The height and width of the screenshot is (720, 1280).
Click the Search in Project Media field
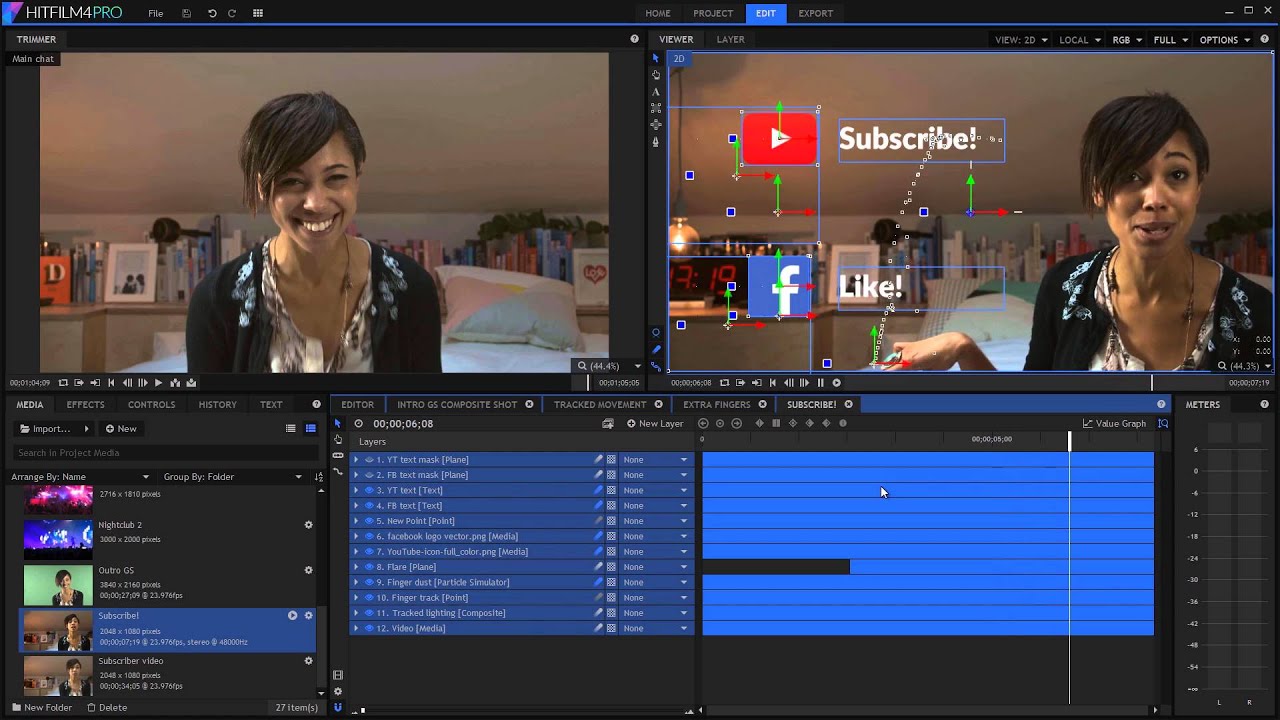[x=165, y=453]
